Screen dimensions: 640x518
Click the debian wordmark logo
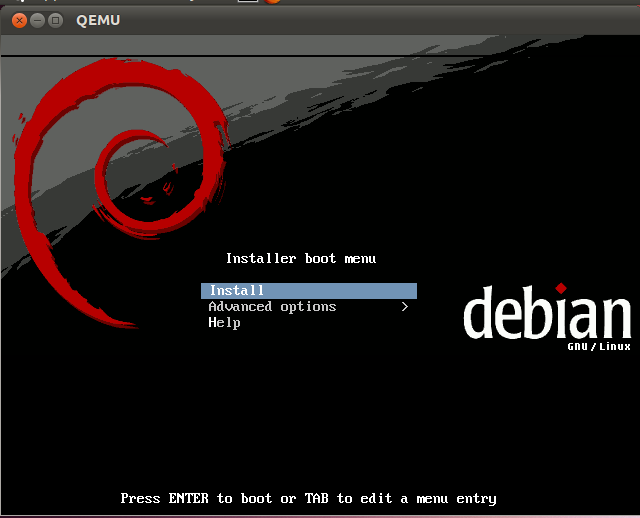tap(547, 312)
